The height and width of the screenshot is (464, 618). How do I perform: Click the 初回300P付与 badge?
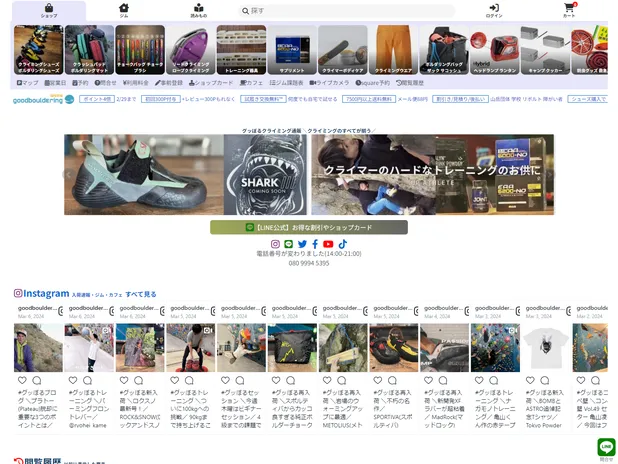pos(161,99)
